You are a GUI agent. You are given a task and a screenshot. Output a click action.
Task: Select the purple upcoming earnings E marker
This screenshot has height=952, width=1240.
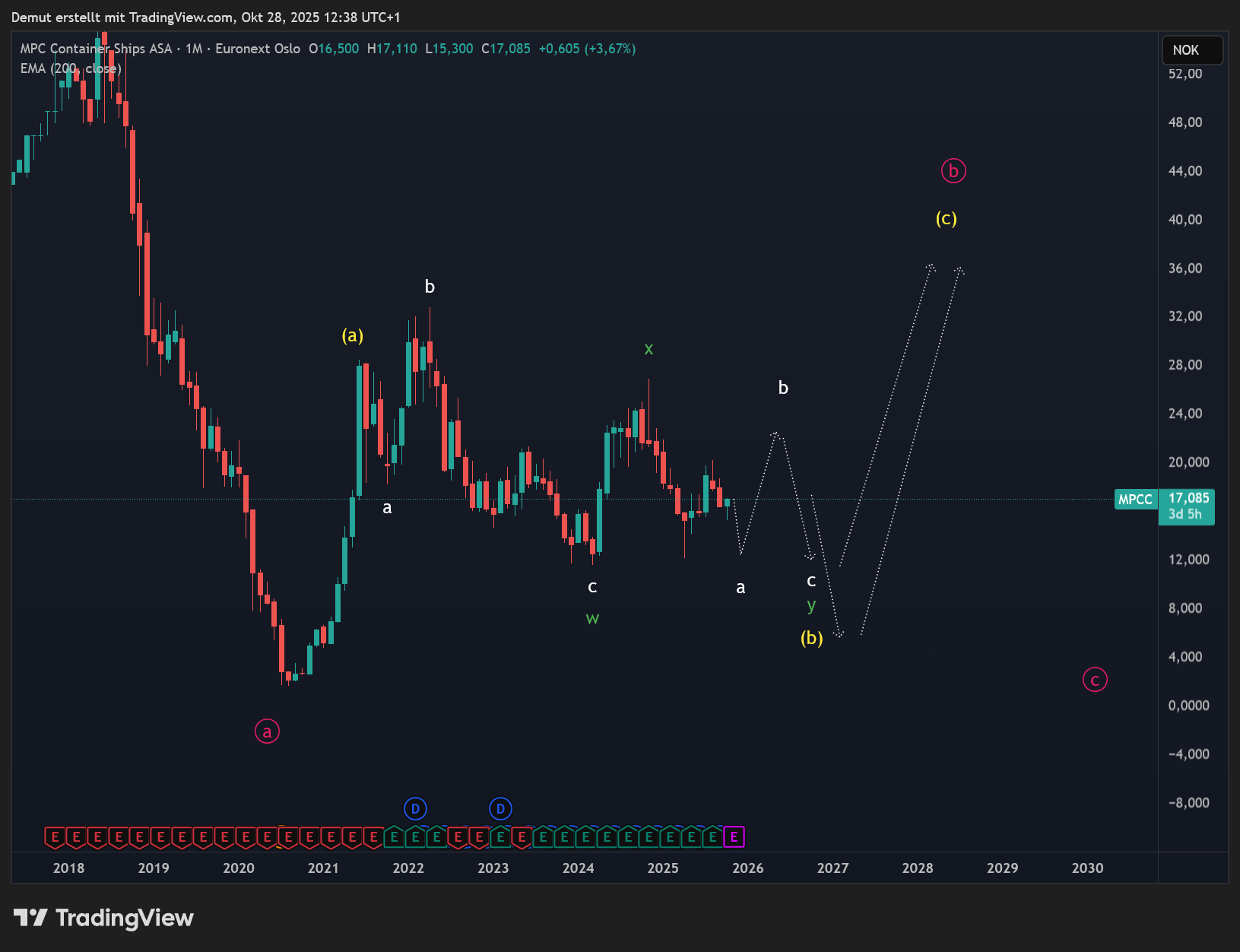[x=734, y=837]
